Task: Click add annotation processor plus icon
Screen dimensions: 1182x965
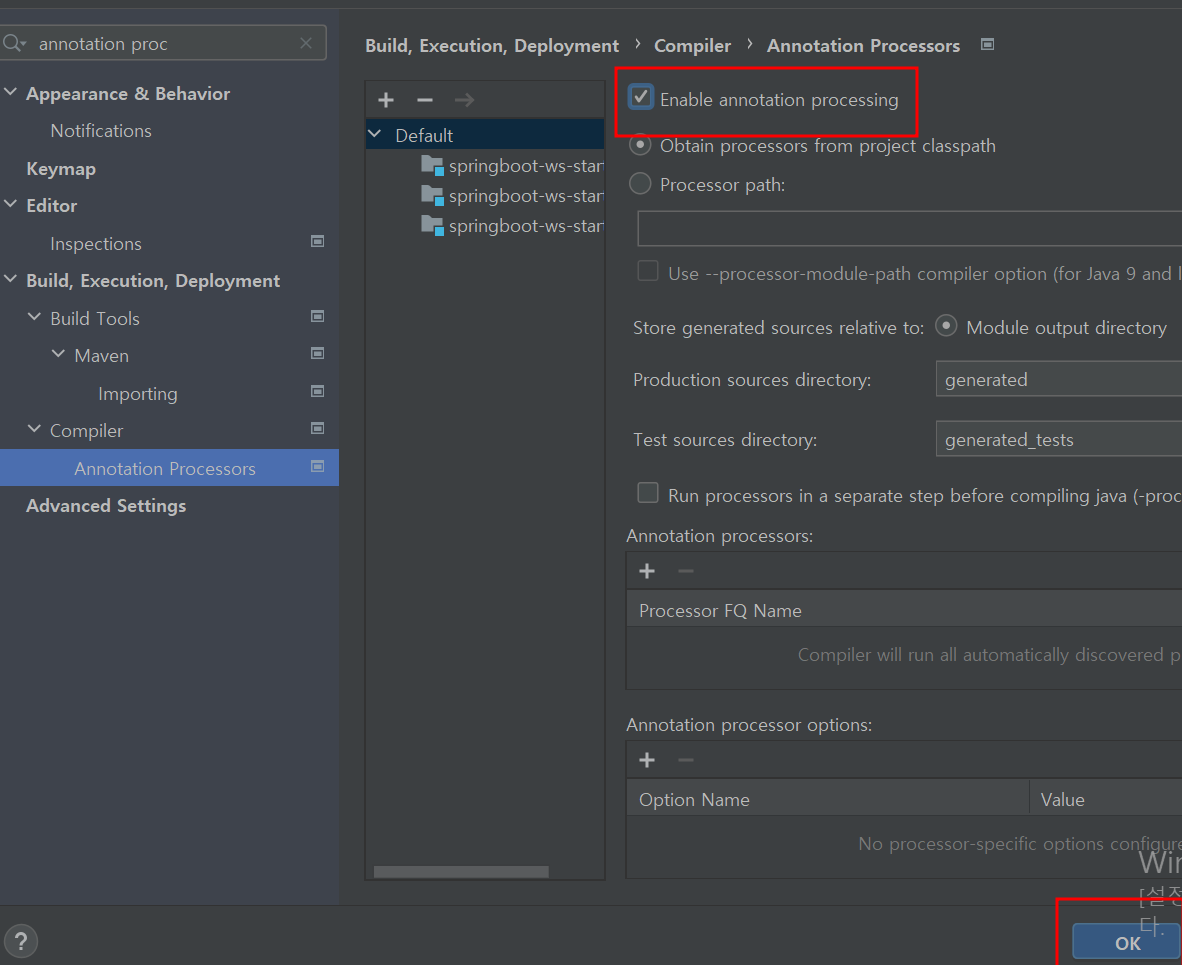Action: coord(647,571)
